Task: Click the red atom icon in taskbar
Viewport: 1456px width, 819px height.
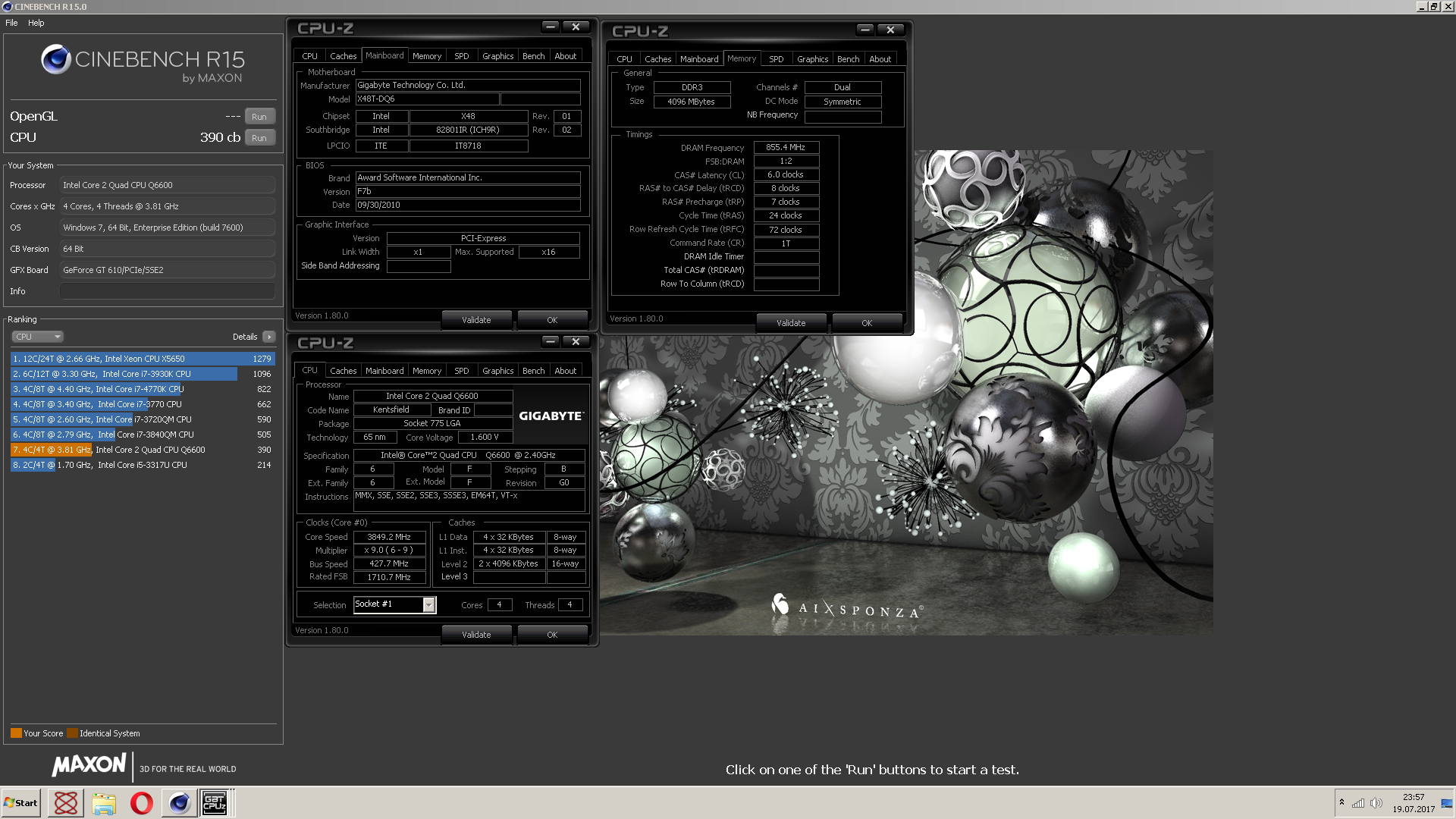Action: [66, 803]
